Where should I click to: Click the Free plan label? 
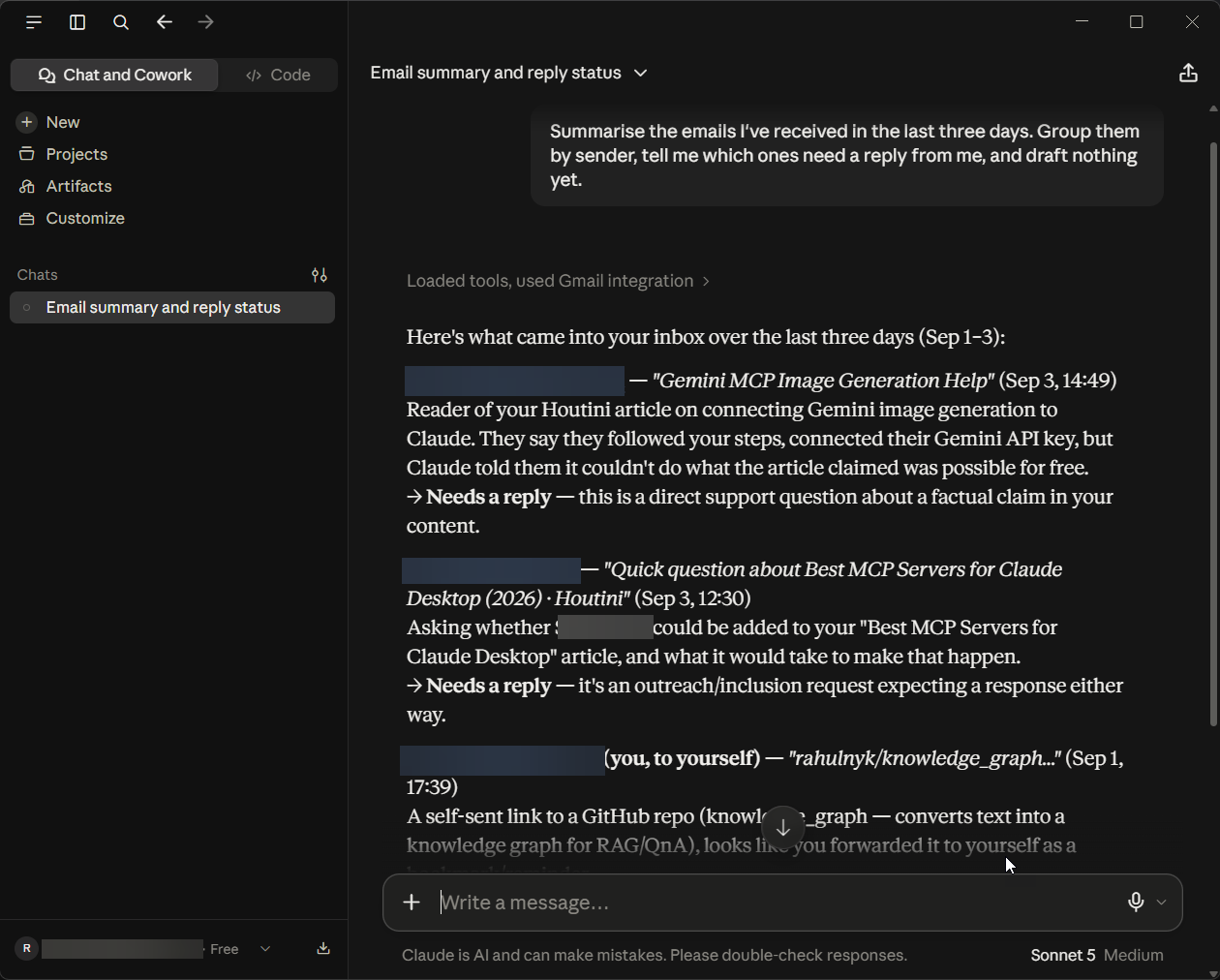coord(225,949)
